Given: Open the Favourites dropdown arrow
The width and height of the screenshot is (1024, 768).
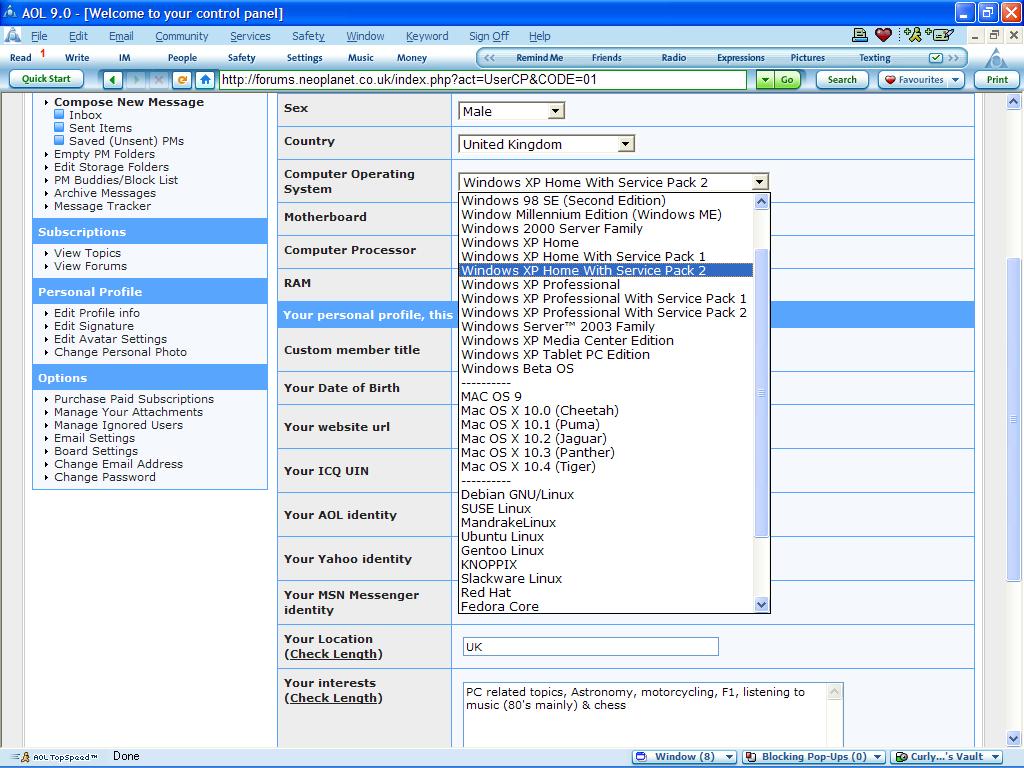Looking at the screenshot, I should coord(955,80).
